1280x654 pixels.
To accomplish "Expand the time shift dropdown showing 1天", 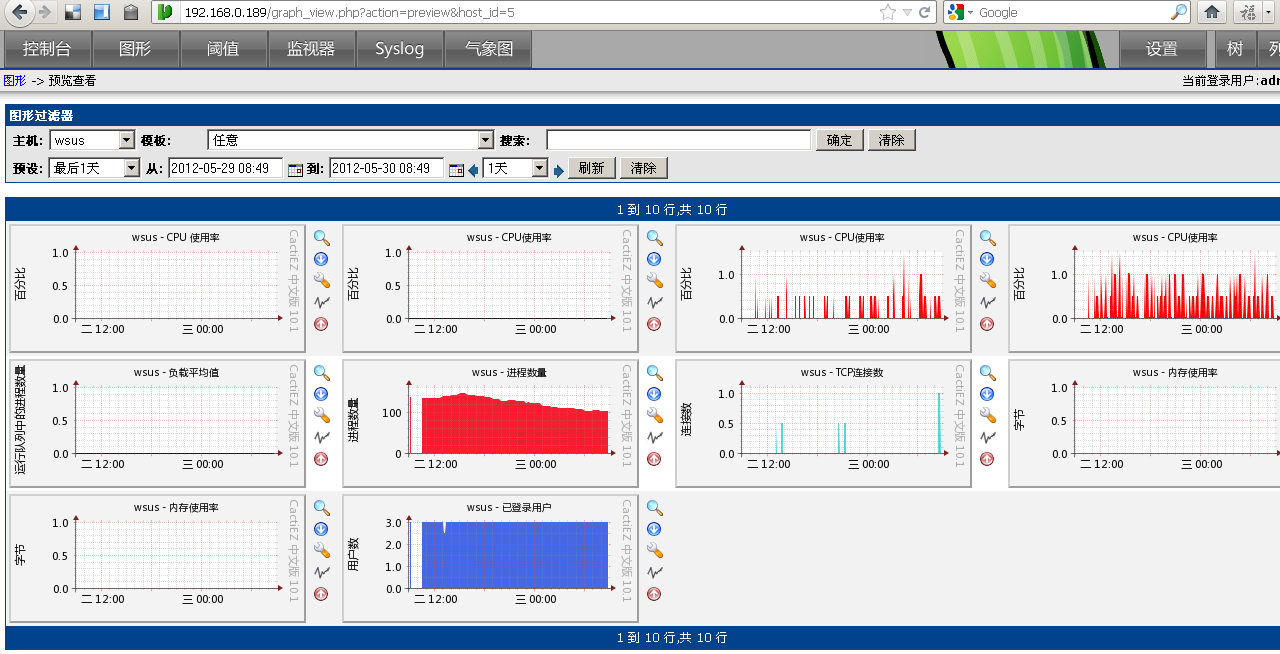I will point(540,168).
